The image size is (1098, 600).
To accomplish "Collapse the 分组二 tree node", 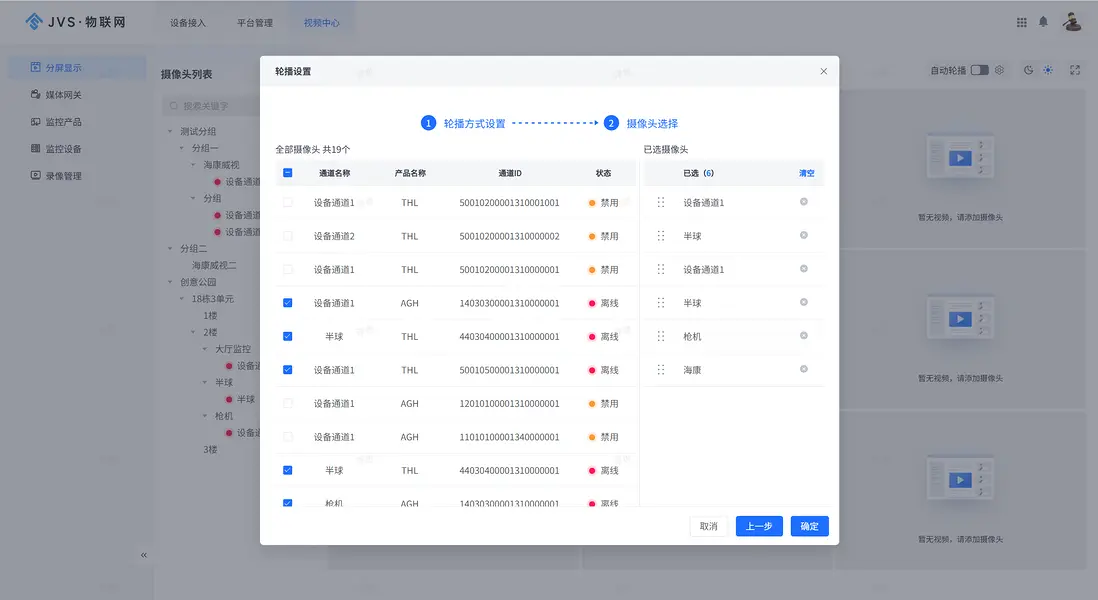I will 170,249.
